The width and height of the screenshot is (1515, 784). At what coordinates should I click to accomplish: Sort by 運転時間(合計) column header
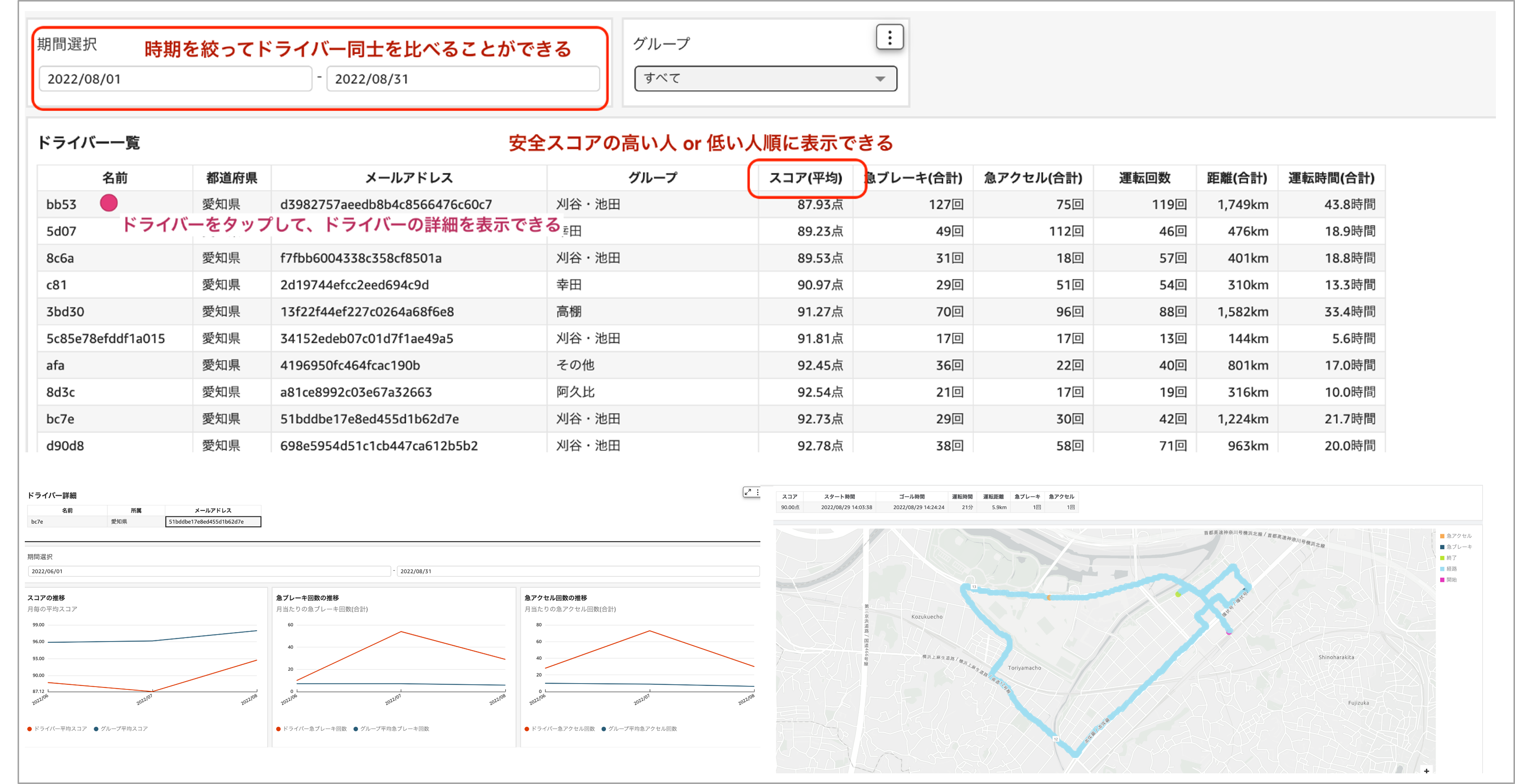1331,177
